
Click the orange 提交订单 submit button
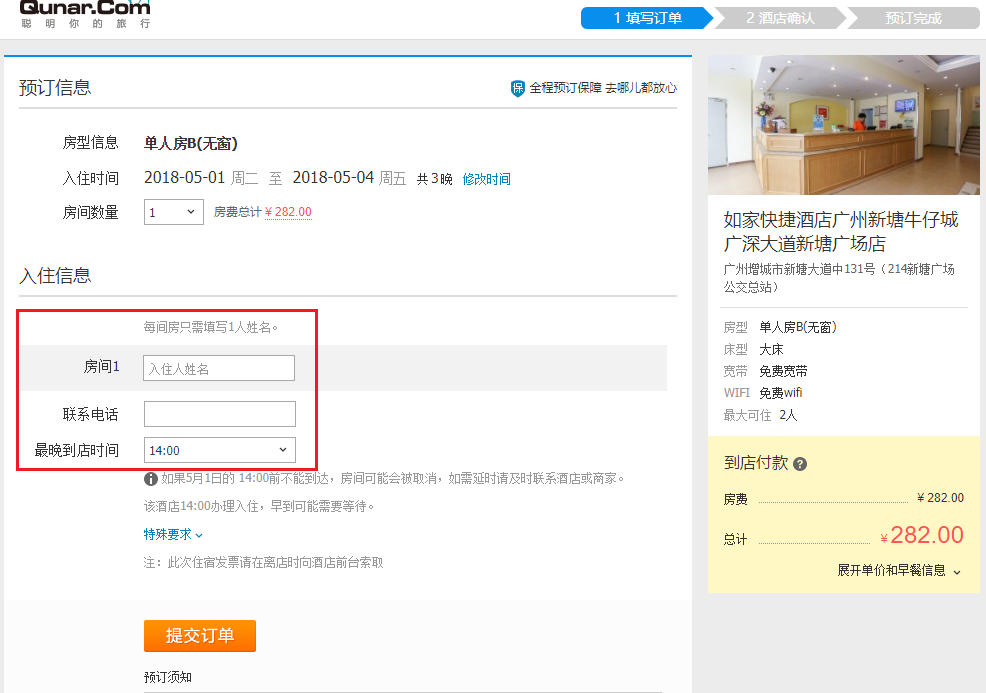[x=199, y=636]
